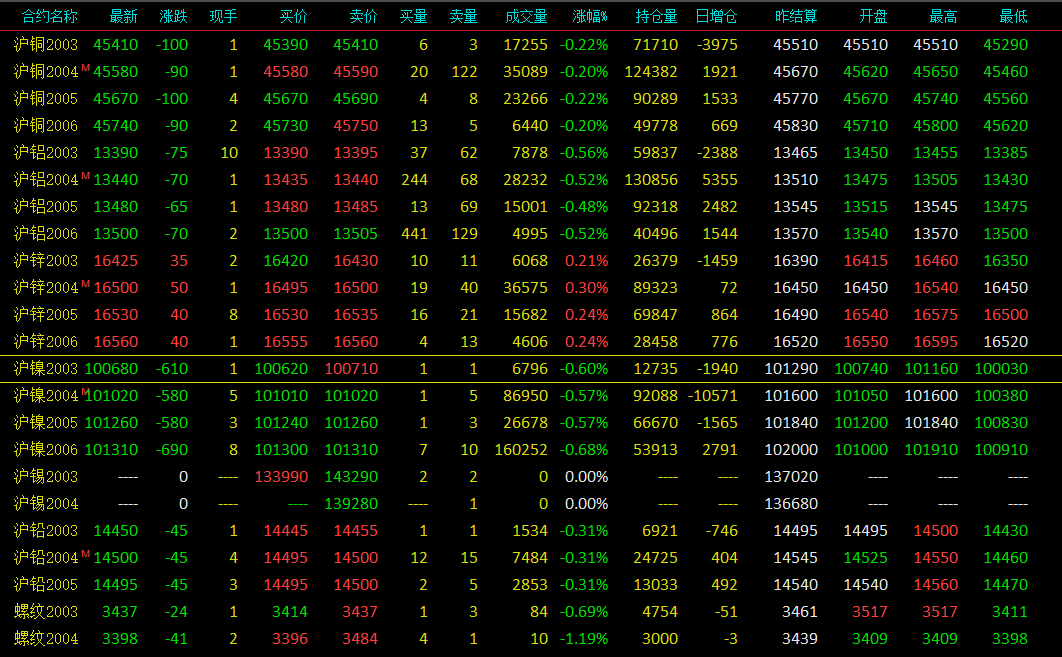The width and height of the screenshot is (1062, 657).
Task: Select the 沪铝2003 contract name
Action: 46,153
